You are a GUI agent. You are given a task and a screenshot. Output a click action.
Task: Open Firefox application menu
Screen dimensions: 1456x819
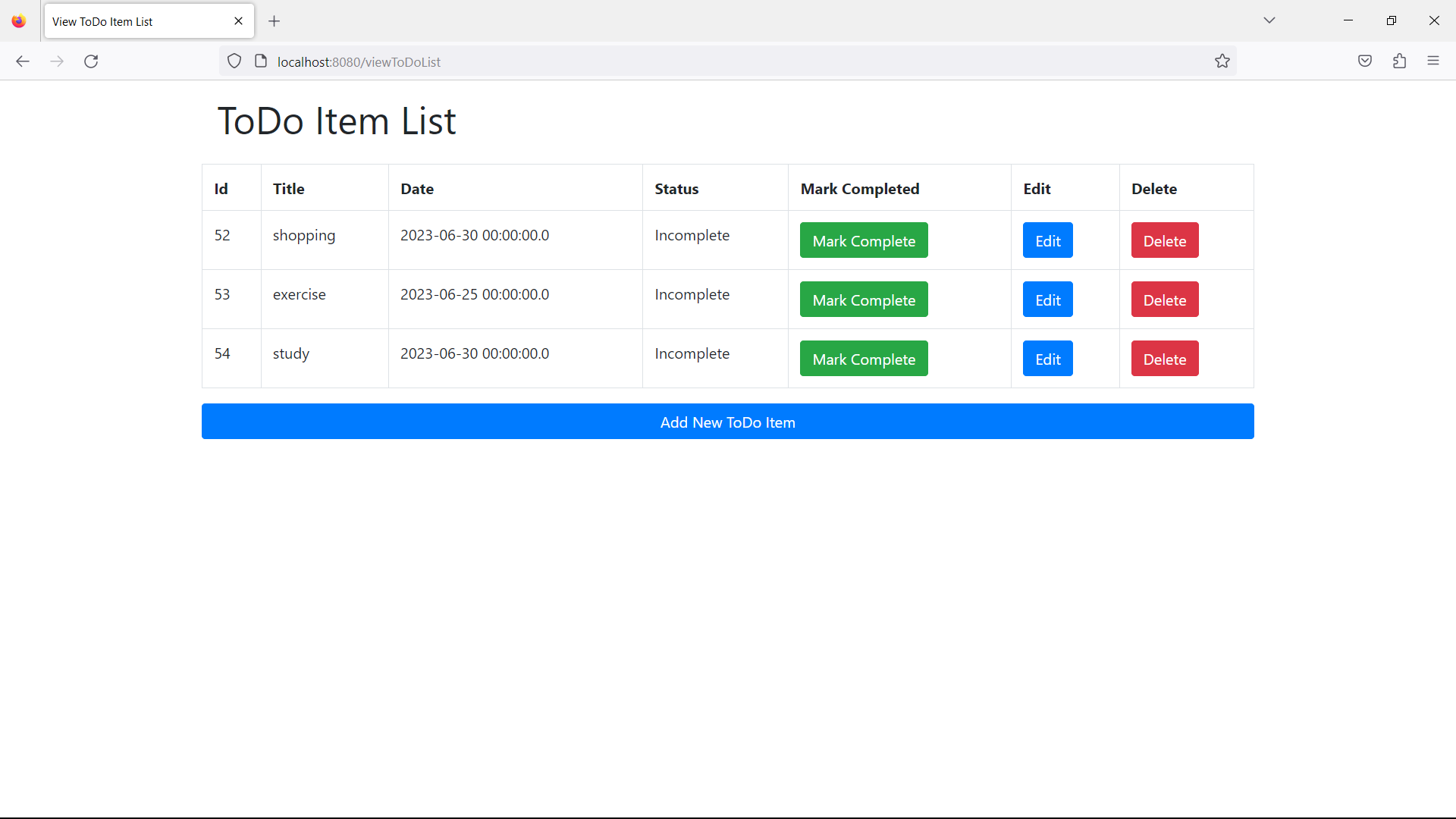pos(1433,61)
